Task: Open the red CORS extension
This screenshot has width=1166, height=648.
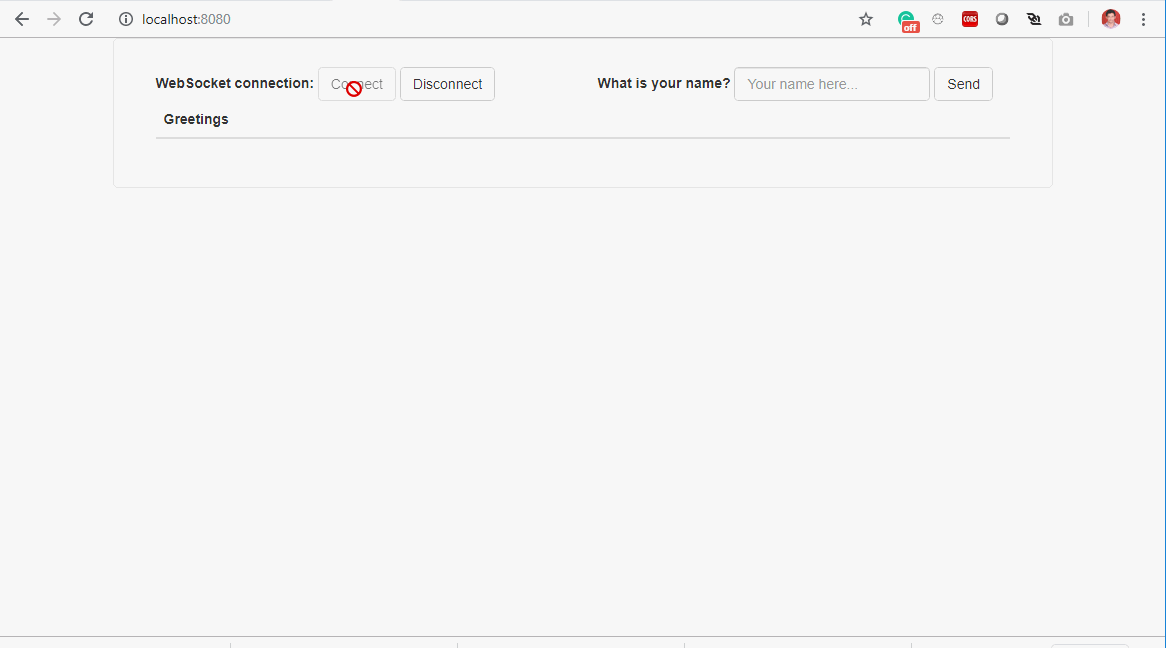Action: (x=970, y=19)
